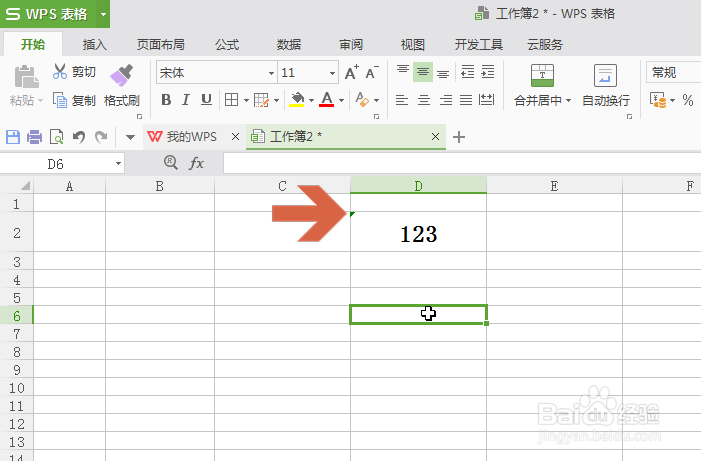
Task: Open the WPS 表格 application menu
Action: click(48, 14)
